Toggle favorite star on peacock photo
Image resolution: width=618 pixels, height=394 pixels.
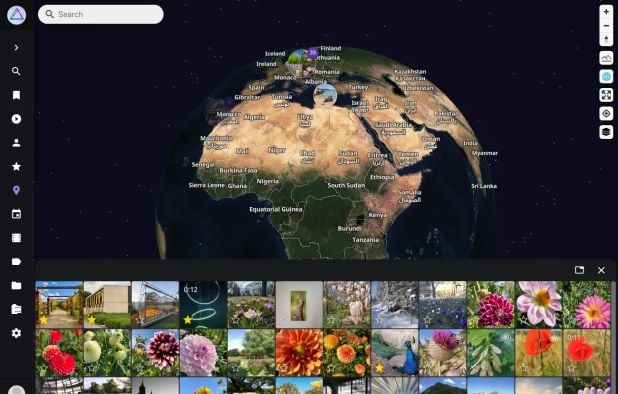pyautogui.click(x=379, y=368)
